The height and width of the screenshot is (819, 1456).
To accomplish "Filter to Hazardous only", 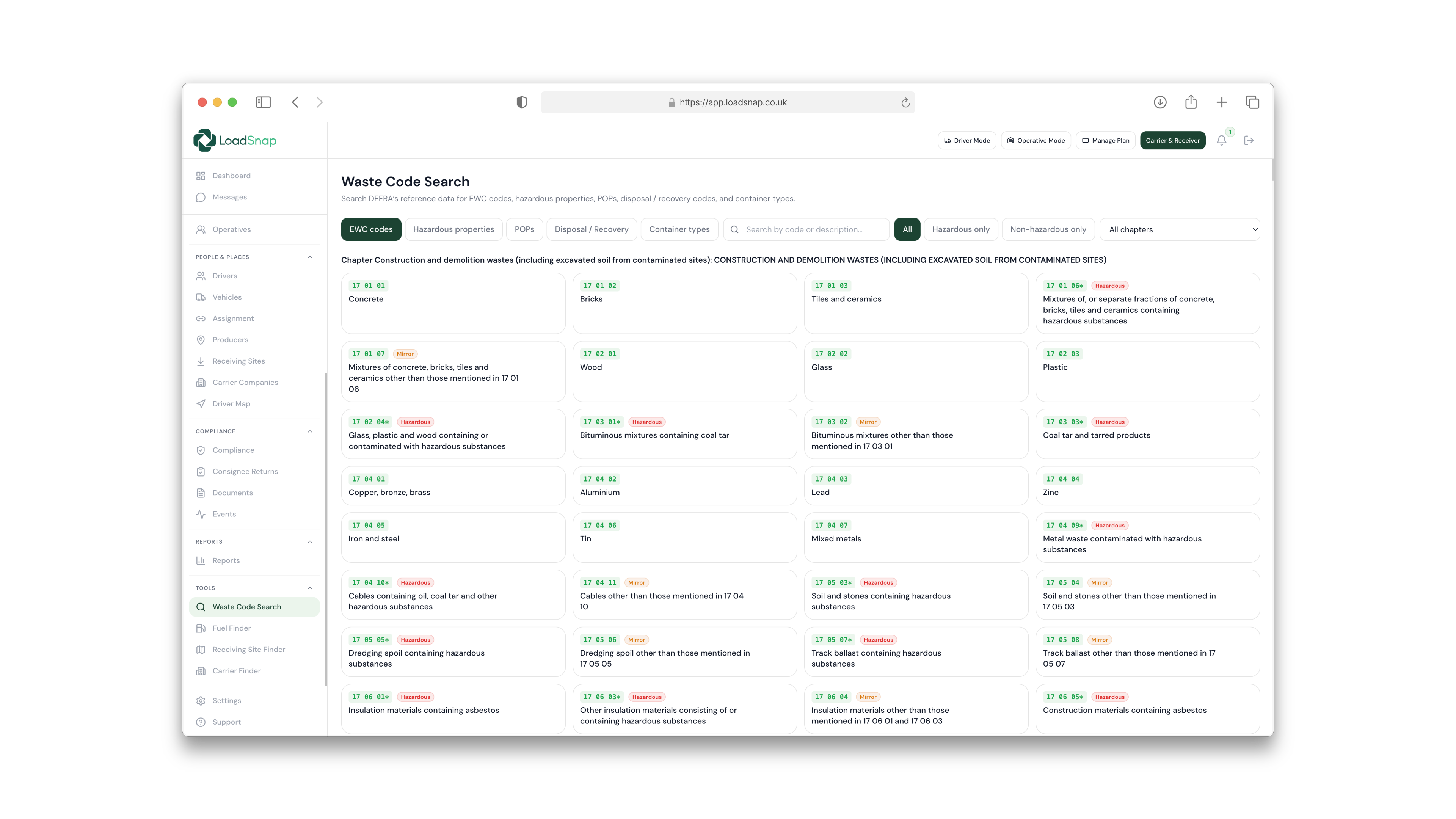I will point(961,229).
